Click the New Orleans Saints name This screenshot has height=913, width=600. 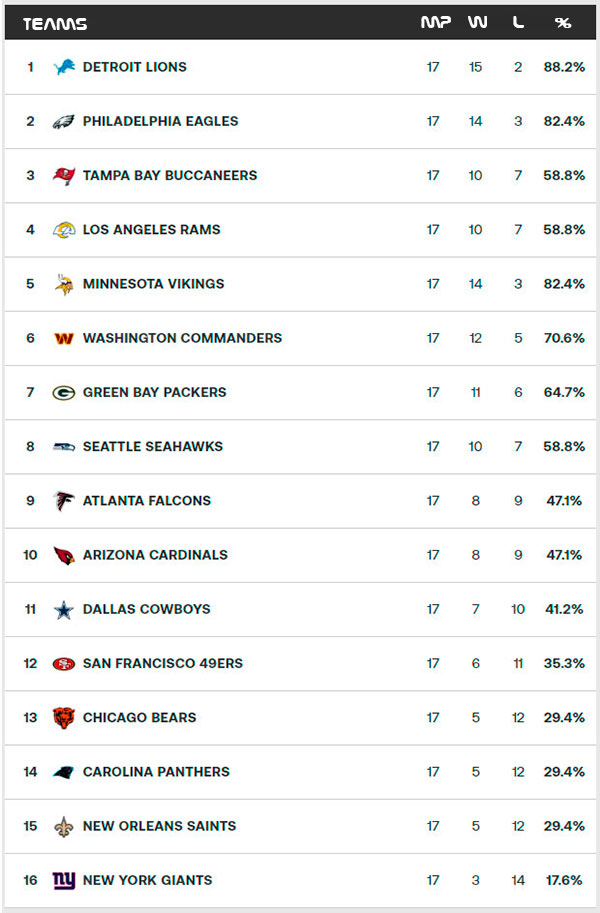click(x=159, y=826)
